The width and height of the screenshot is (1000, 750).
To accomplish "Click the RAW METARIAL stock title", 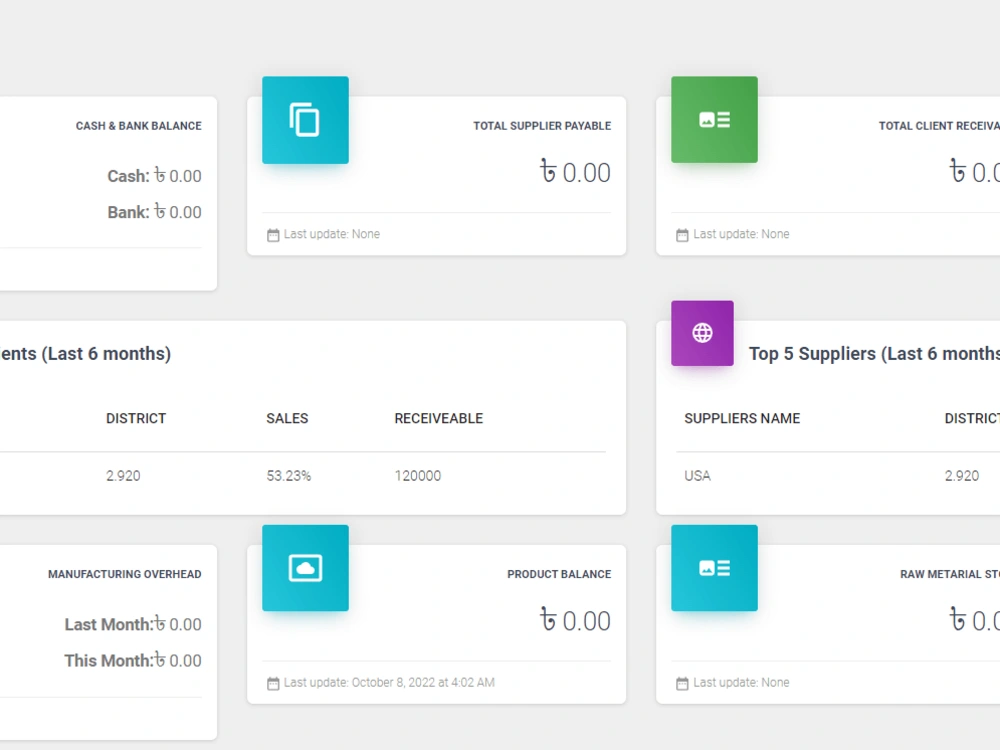I will coord(950,574).
